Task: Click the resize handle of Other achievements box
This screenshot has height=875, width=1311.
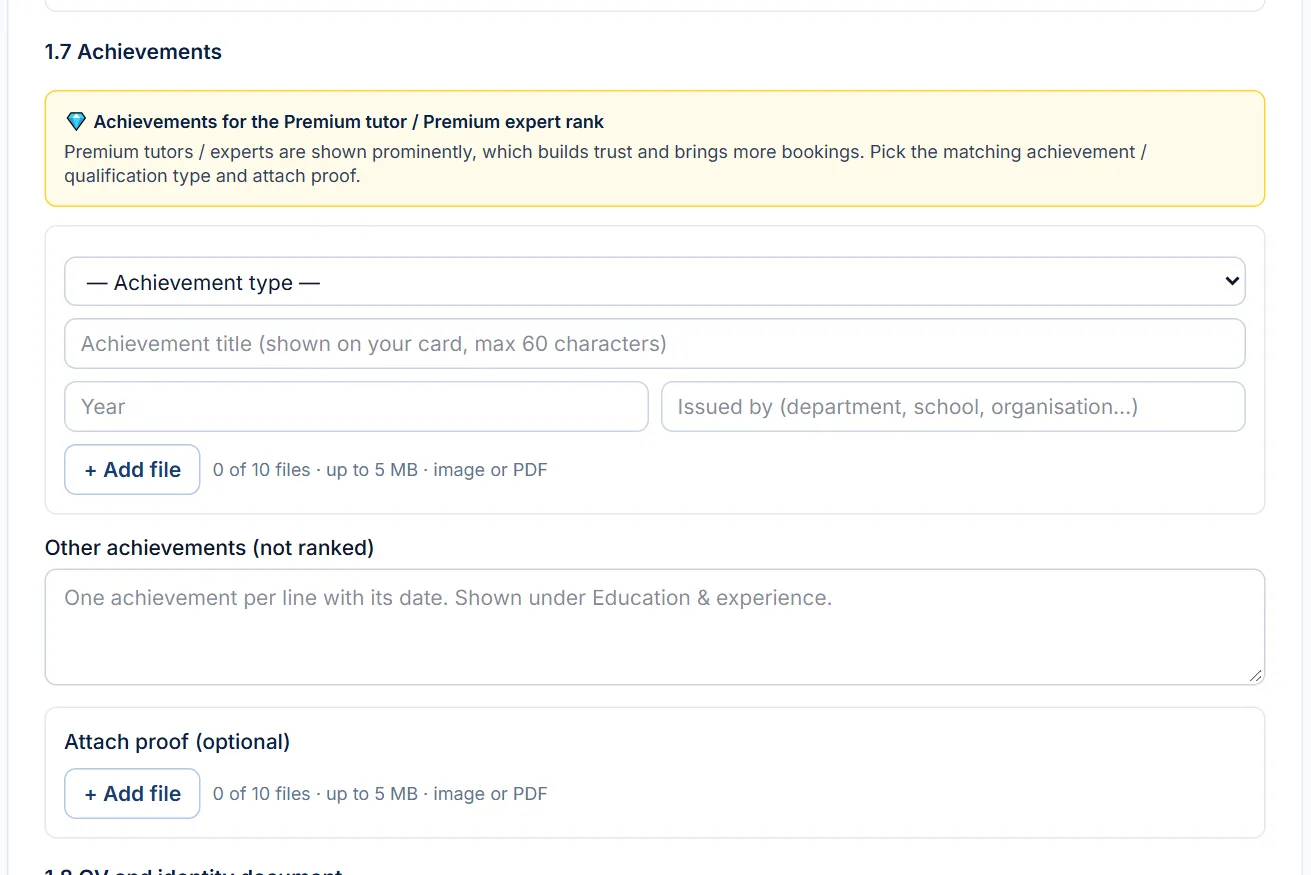Action: coord(1256,676)
